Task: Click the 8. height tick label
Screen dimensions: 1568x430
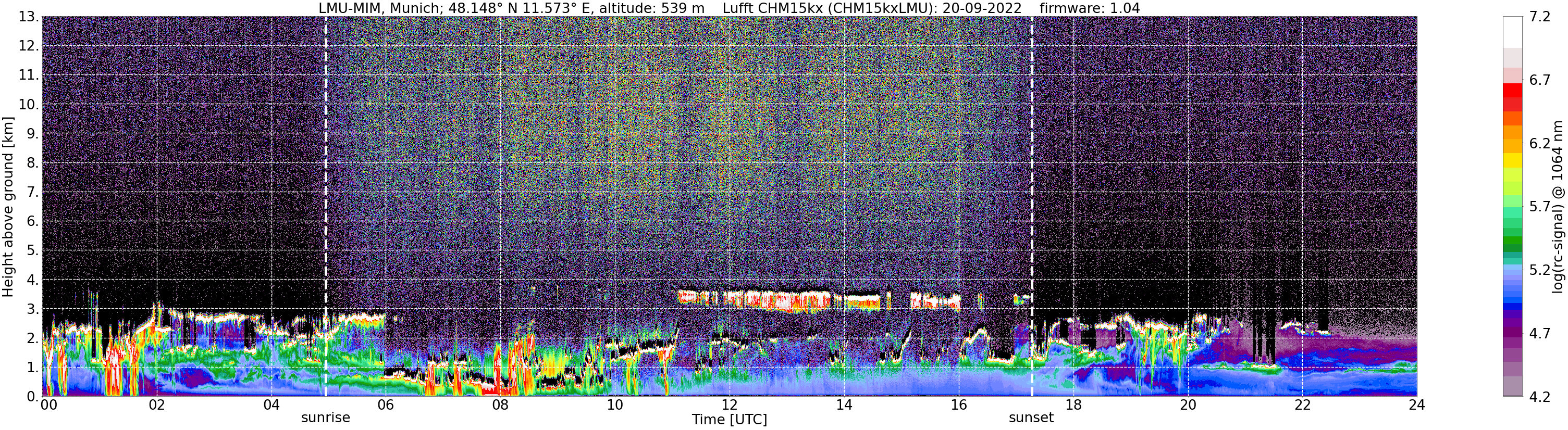Action: (33, 163)
